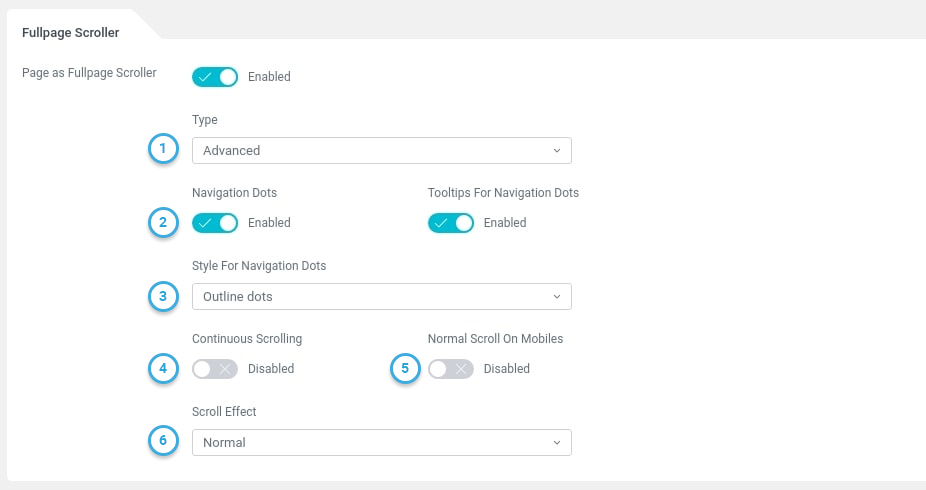Enable the Continuous Scrolling toggle
926x490 pixels.
(215, 369)
